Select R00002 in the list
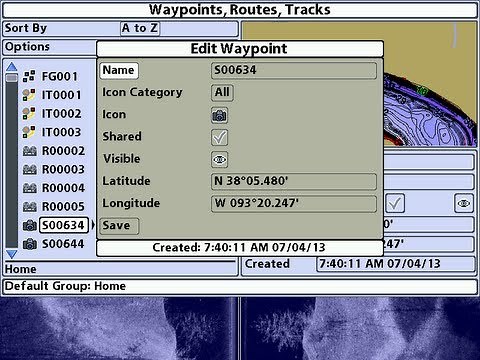480x360 pixels. (63, 151)
